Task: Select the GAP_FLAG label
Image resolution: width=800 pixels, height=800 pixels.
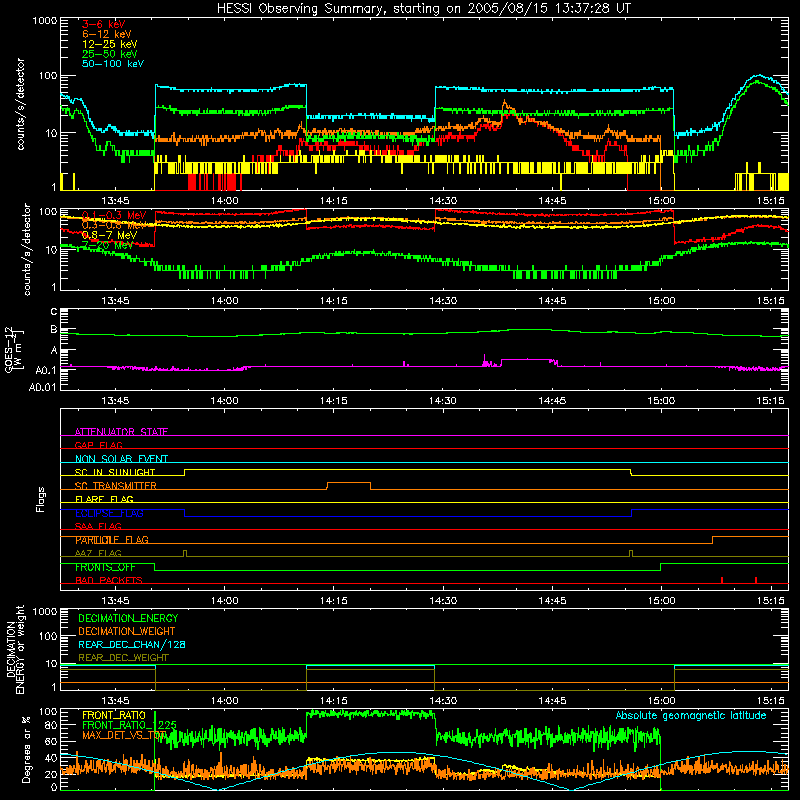Action: point(98,445)
